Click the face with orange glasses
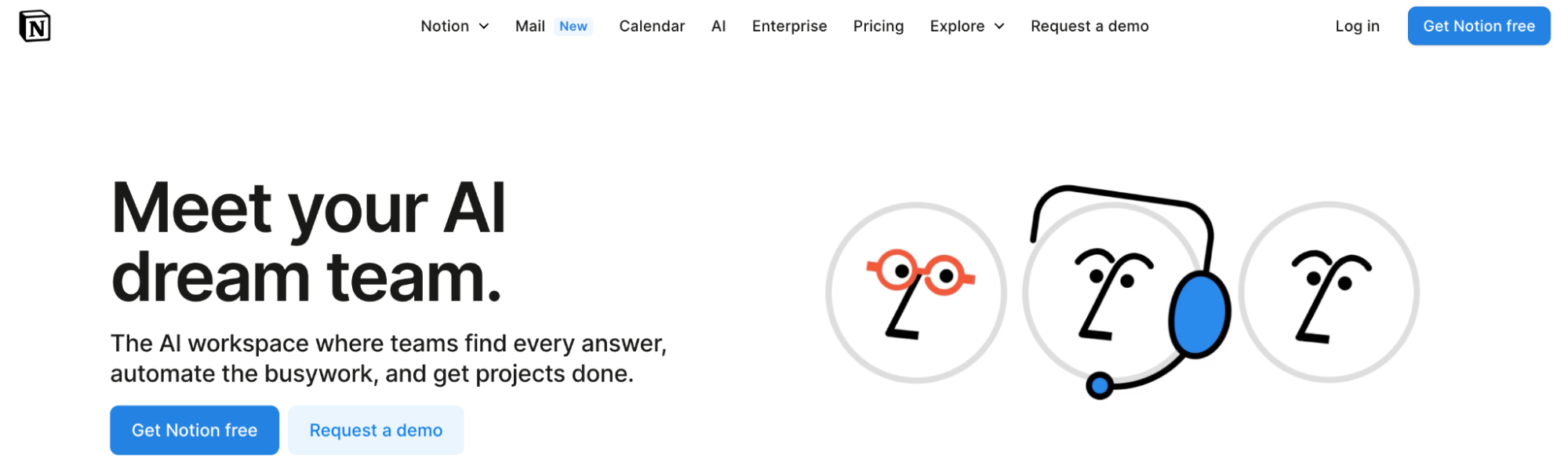This screenshot has width=1568, height=473. point(916,293)
